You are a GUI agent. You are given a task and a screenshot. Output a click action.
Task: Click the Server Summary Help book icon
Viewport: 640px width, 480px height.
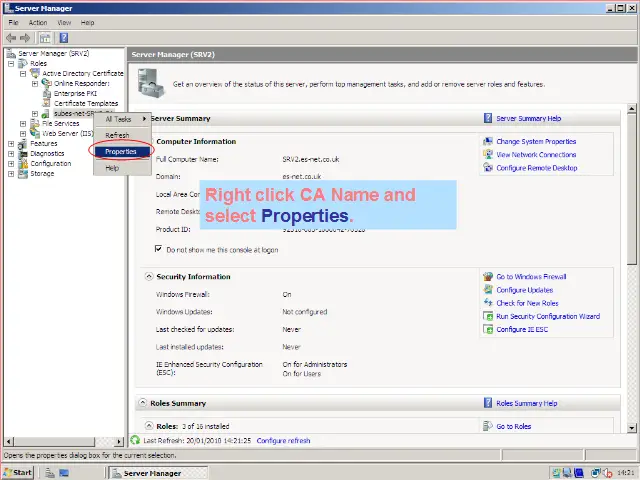click(x=488, y=118)
